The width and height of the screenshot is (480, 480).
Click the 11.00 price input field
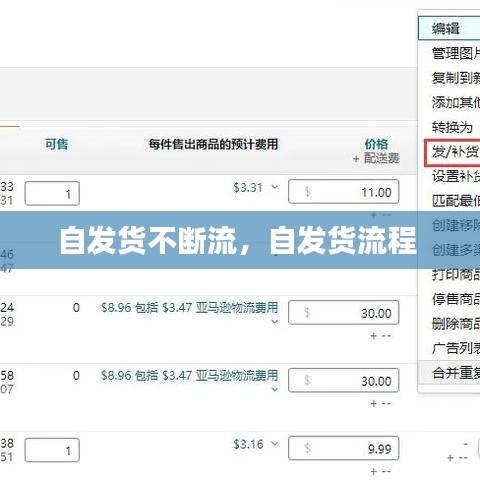[344, 192]
